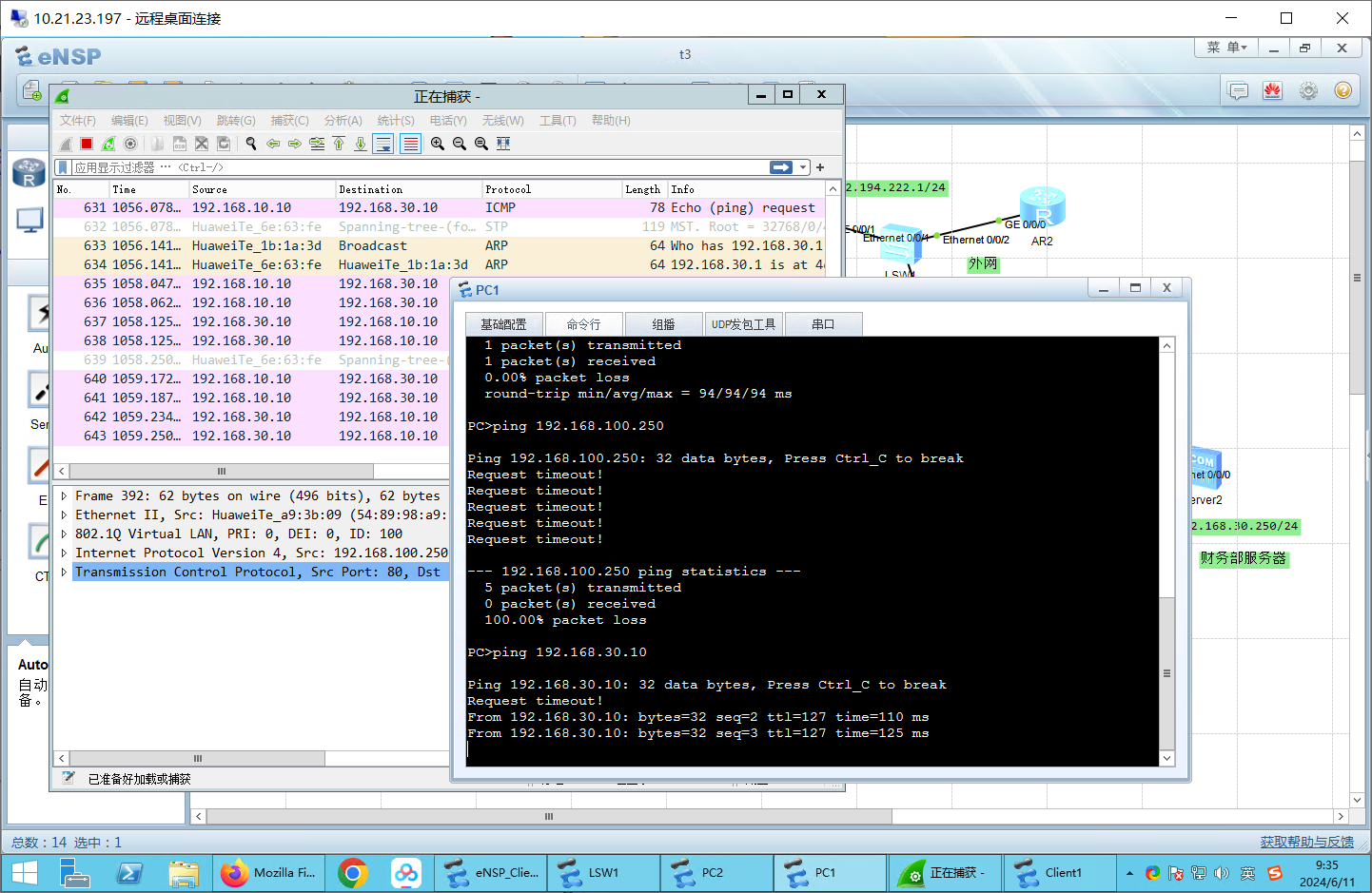Screen dimensions: 1372x893
Task: Jump to the first packet in list
Action: (x=339, y=144)
